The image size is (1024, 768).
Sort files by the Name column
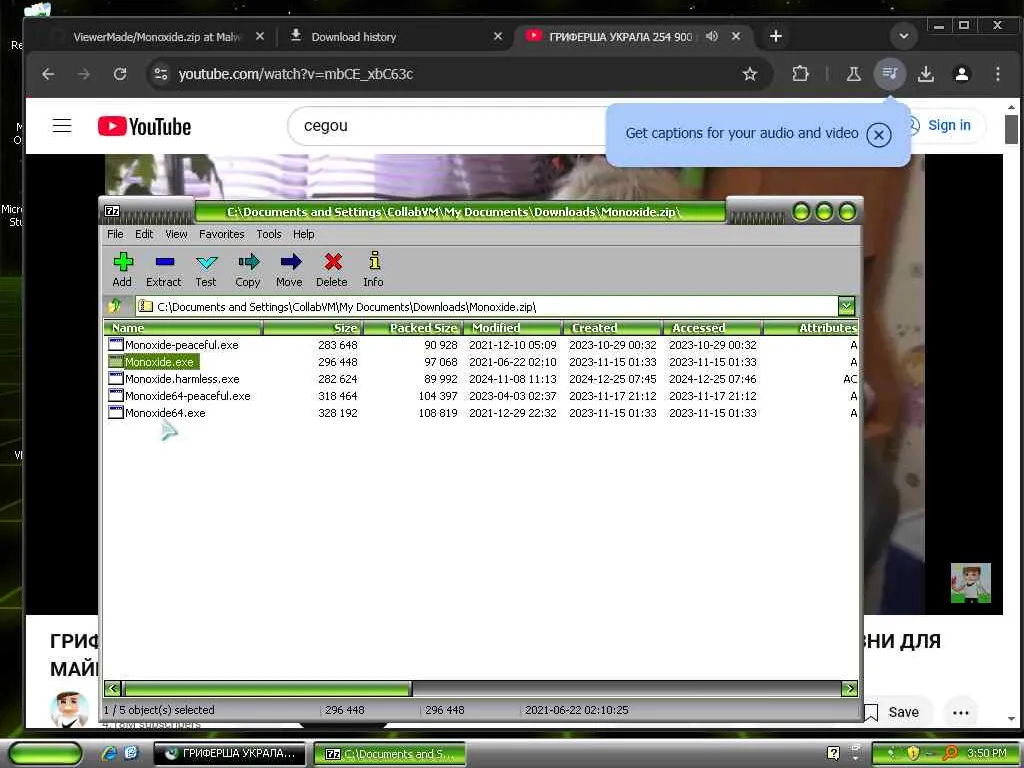(184, 328)
